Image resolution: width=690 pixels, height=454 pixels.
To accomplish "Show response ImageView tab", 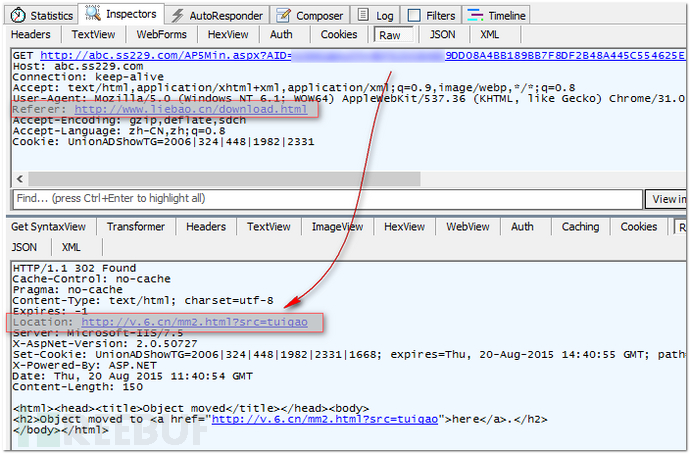I will pos(337,227).
